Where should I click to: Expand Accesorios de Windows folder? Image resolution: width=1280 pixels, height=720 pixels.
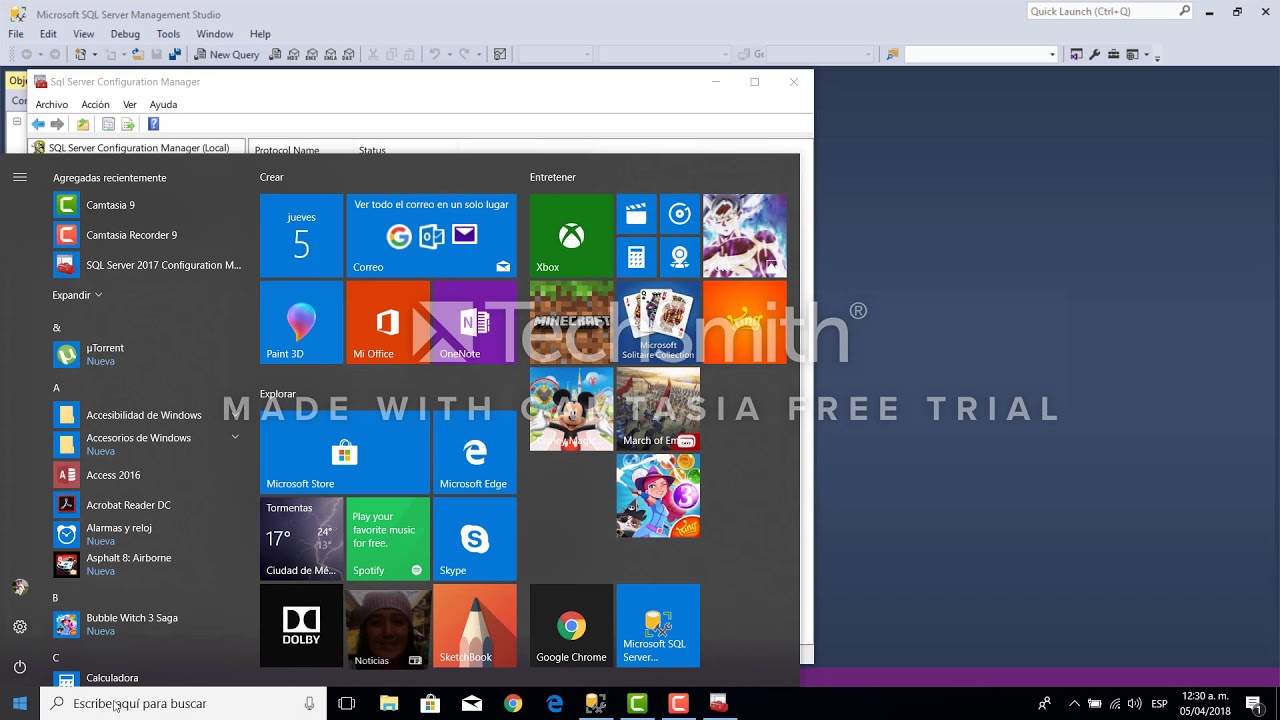click(148, 444)
